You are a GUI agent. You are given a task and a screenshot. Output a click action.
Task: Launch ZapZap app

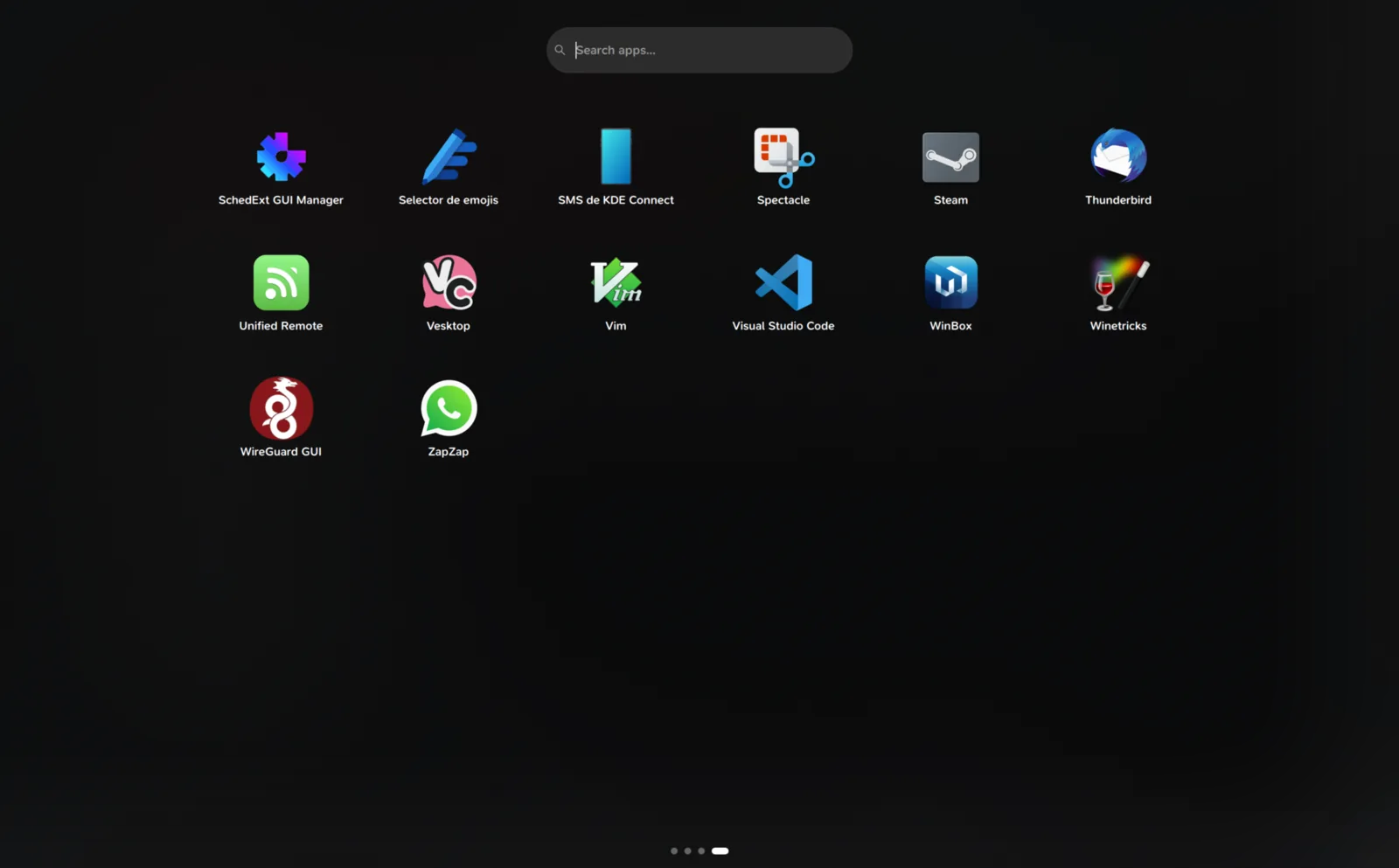point(449,408)
